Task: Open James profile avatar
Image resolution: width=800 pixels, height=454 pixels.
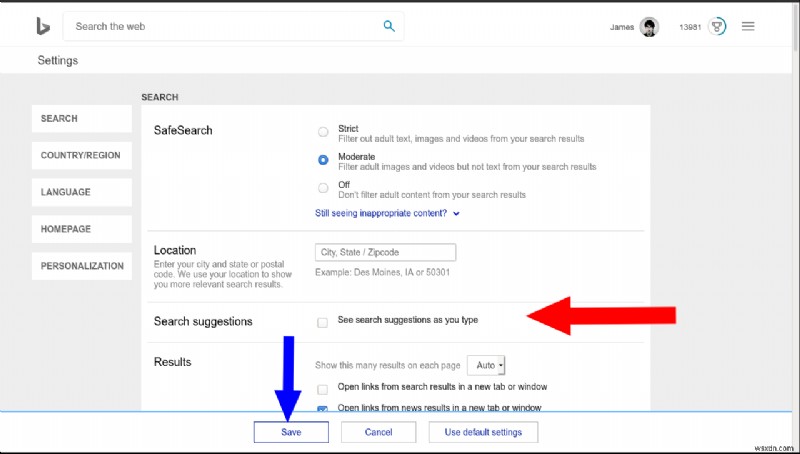Action: [649, 27]
